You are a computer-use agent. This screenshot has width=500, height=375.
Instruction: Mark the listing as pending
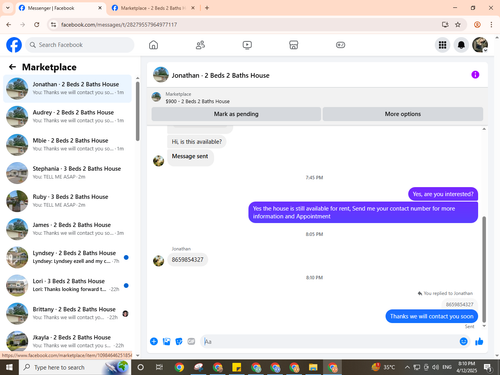coord(236,114)
